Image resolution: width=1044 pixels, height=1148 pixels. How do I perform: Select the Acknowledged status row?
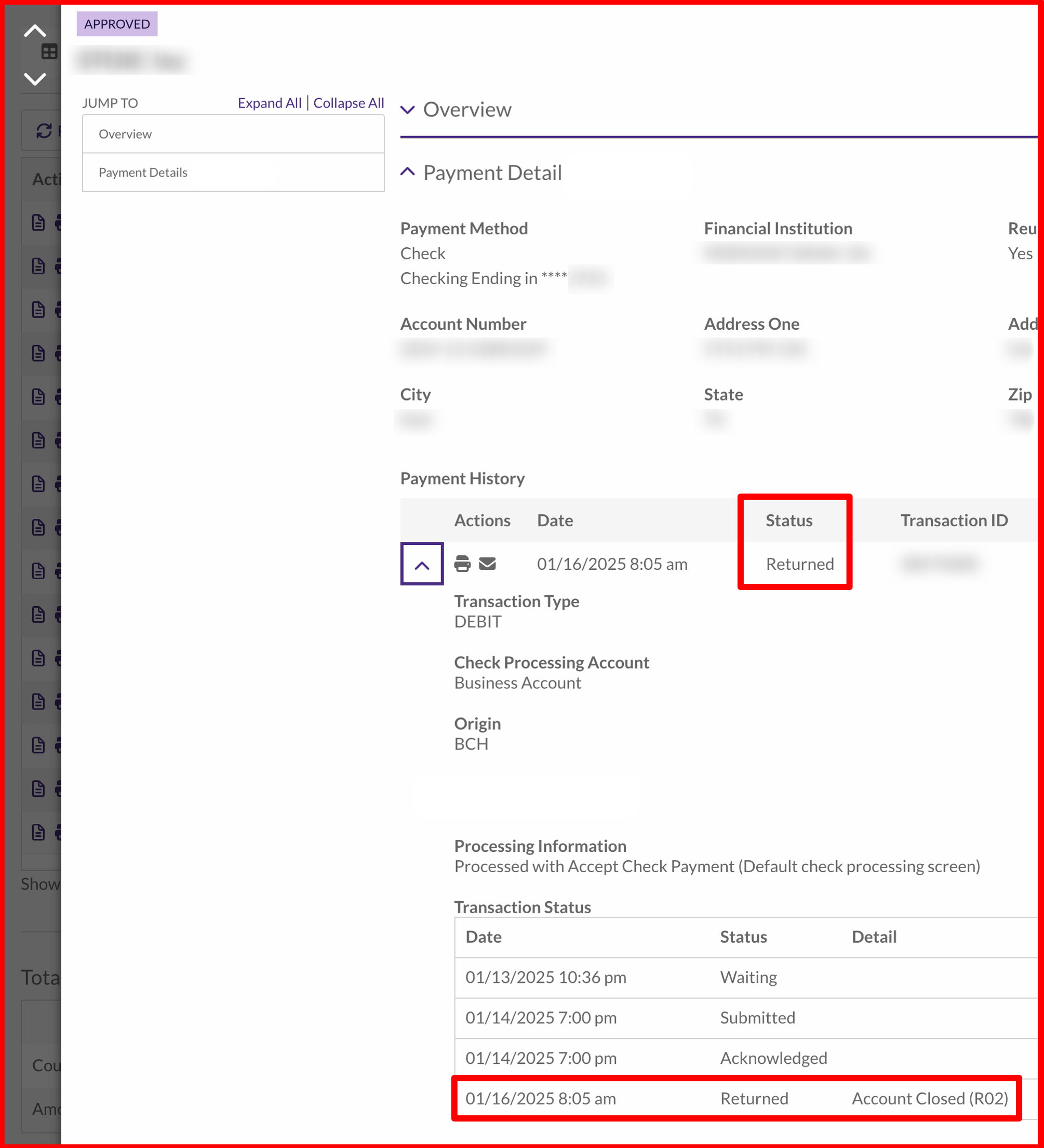(746, 1058)
